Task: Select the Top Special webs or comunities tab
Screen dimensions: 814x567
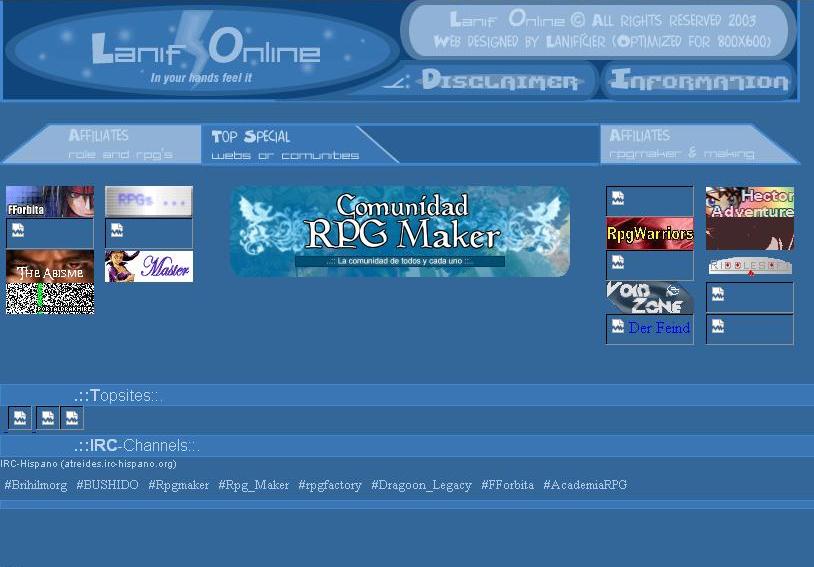Action: pyautogui.click(x=299, y=144)
